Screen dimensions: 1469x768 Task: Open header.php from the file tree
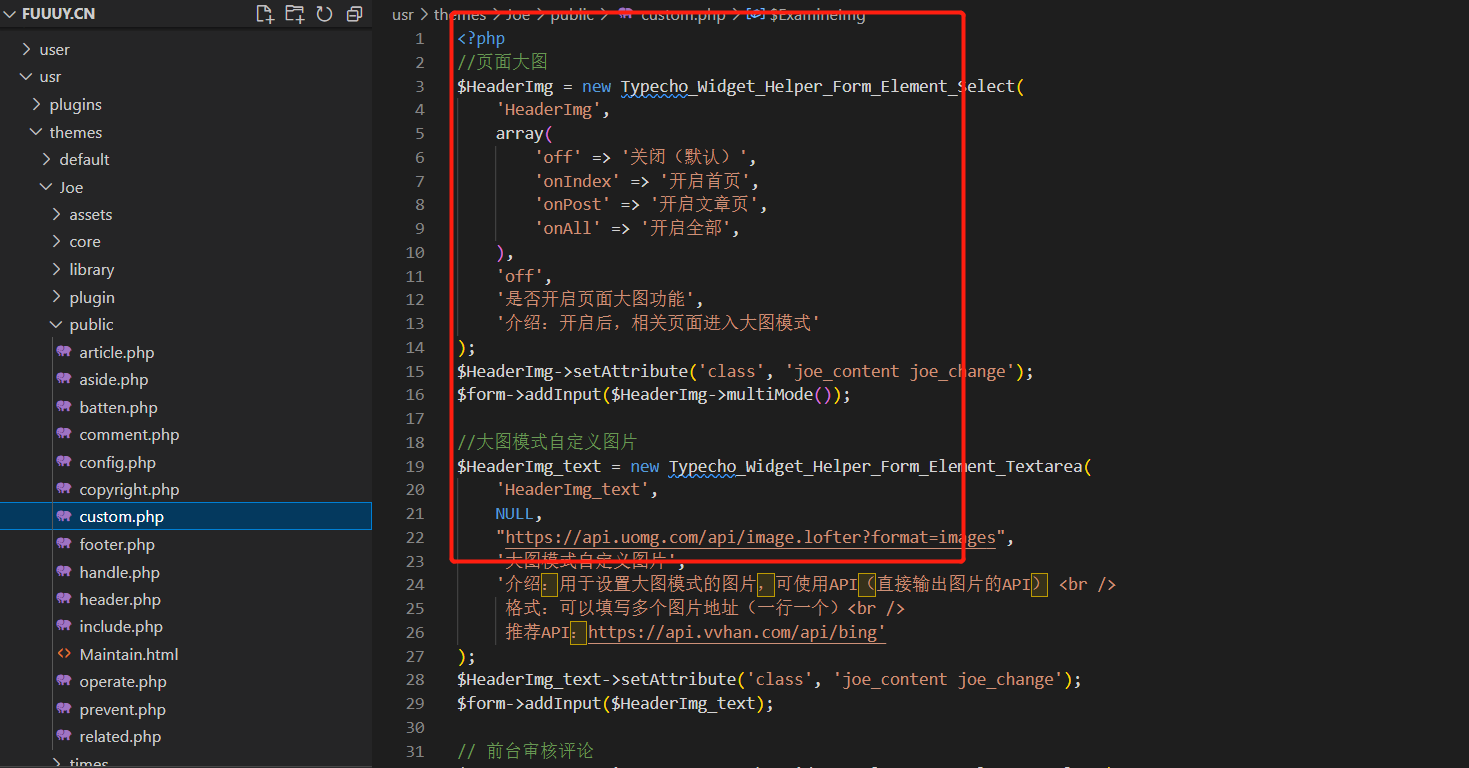tap(120, 600)
